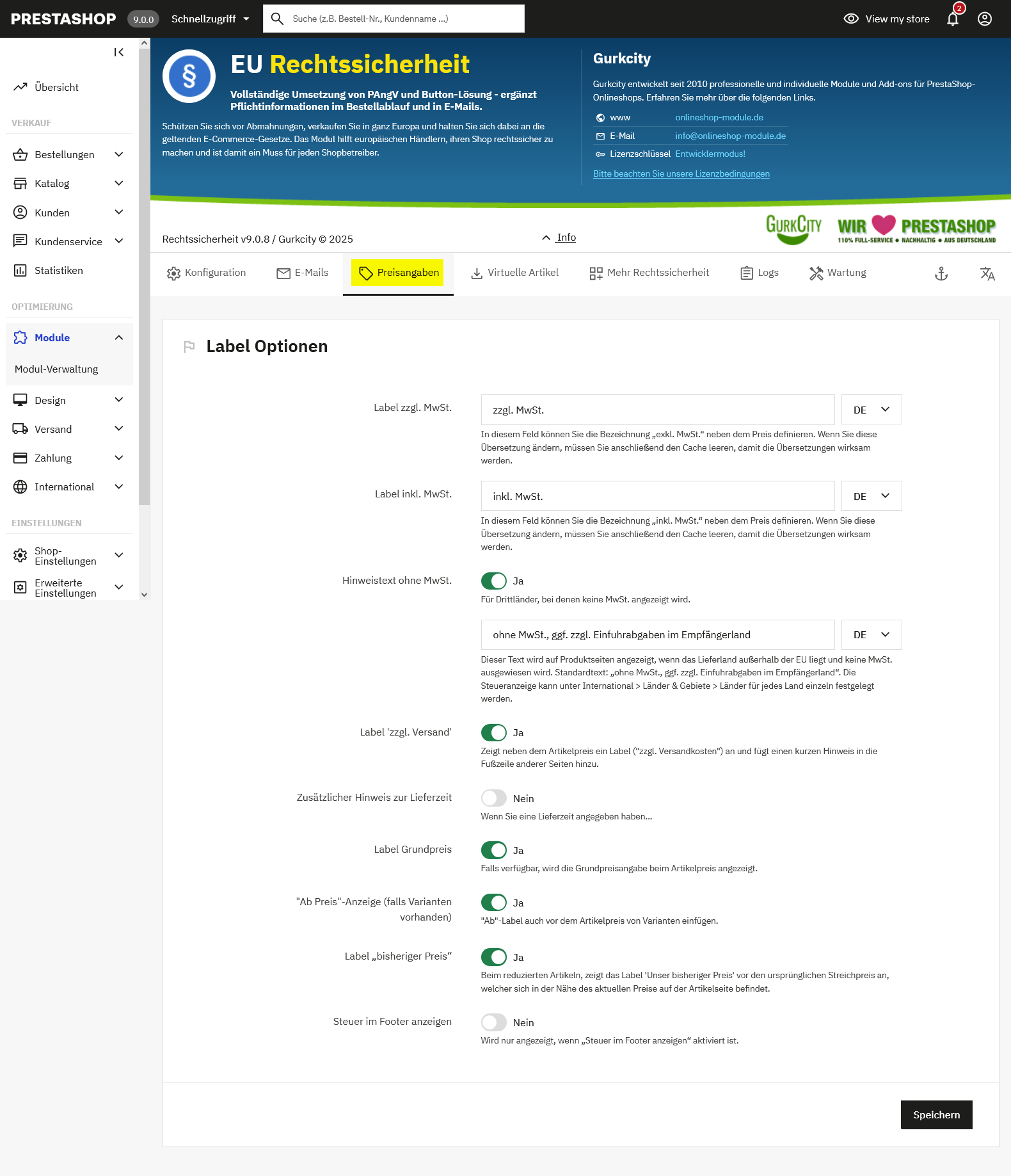Image resolution: width=1011 pixels, height=1176 pixels.
Task: Click the notifications bell icon
Action: click(952, 19)
